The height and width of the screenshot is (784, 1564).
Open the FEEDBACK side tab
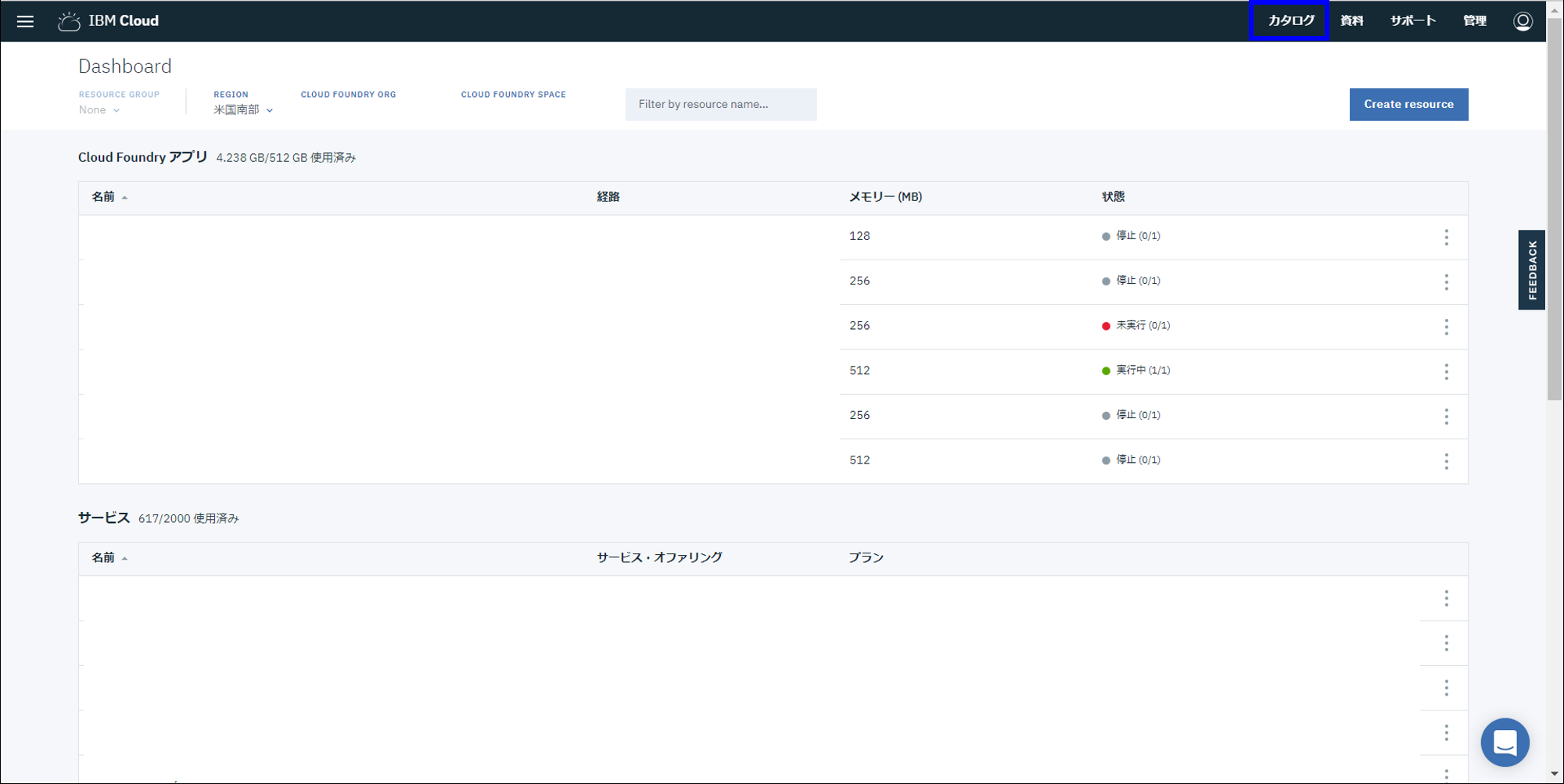click(1531, 270)
